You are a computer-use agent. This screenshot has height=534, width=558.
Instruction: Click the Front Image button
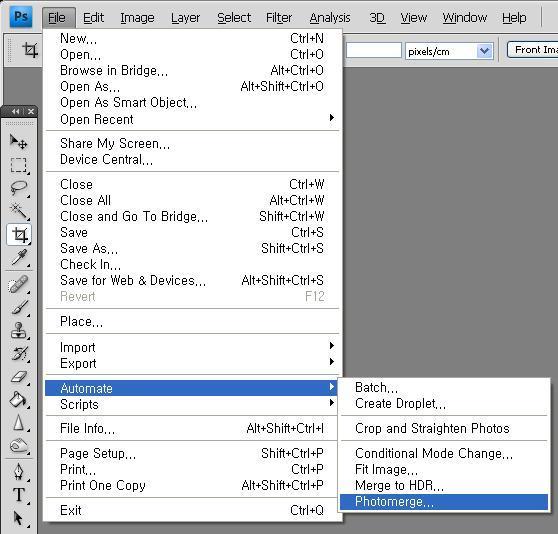coord(533,50)
